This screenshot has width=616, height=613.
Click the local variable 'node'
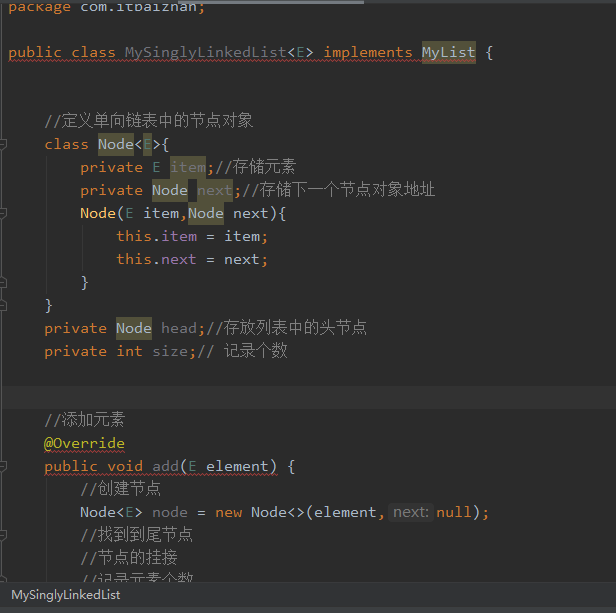pyautogui.click(x=170, y=512)
